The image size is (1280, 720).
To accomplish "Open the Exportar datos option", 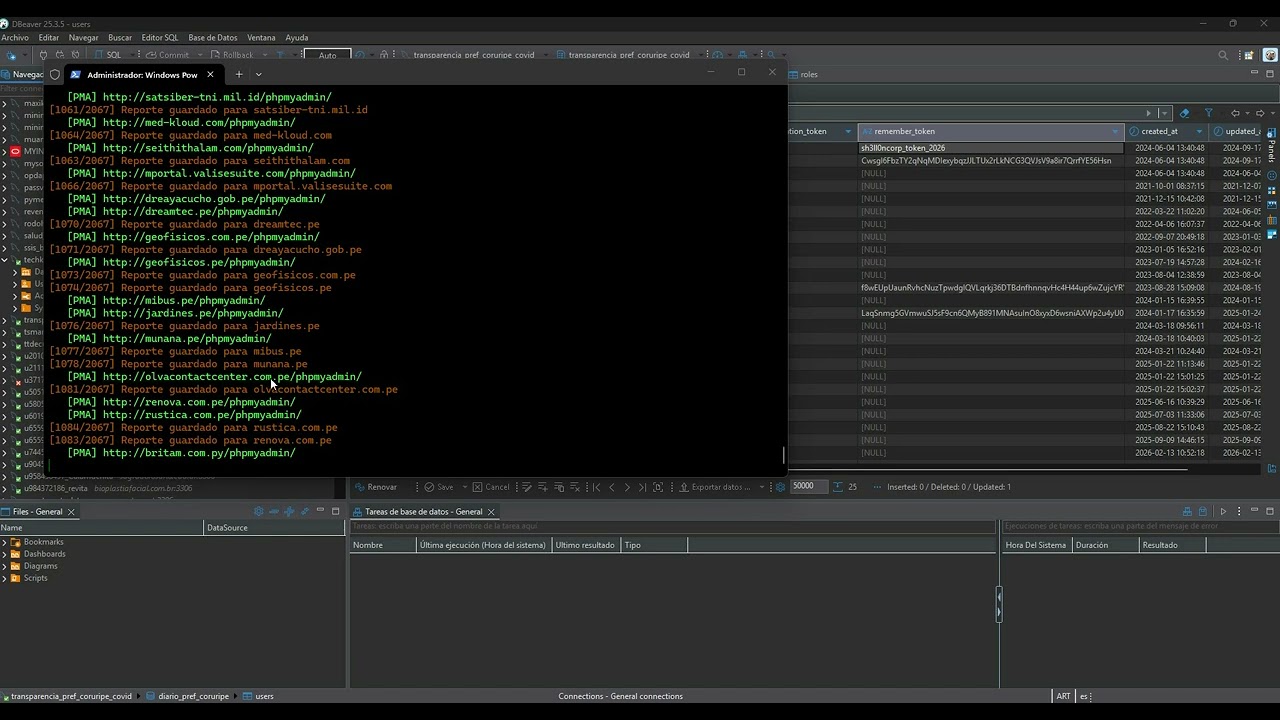I will pos(714,487).
